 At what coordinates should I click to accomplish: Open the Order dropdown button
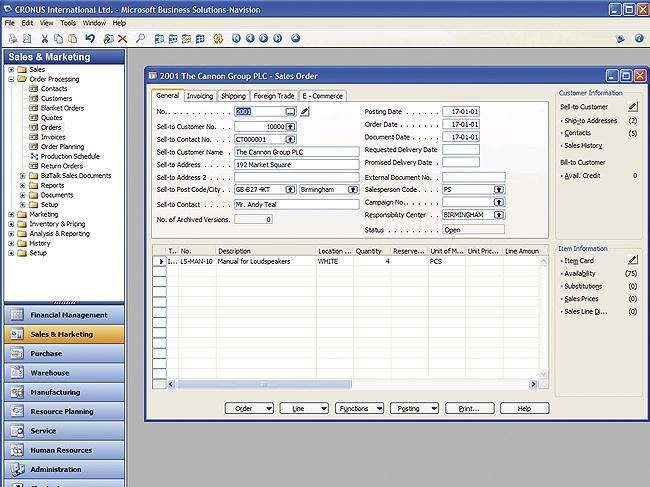(249, 408)
